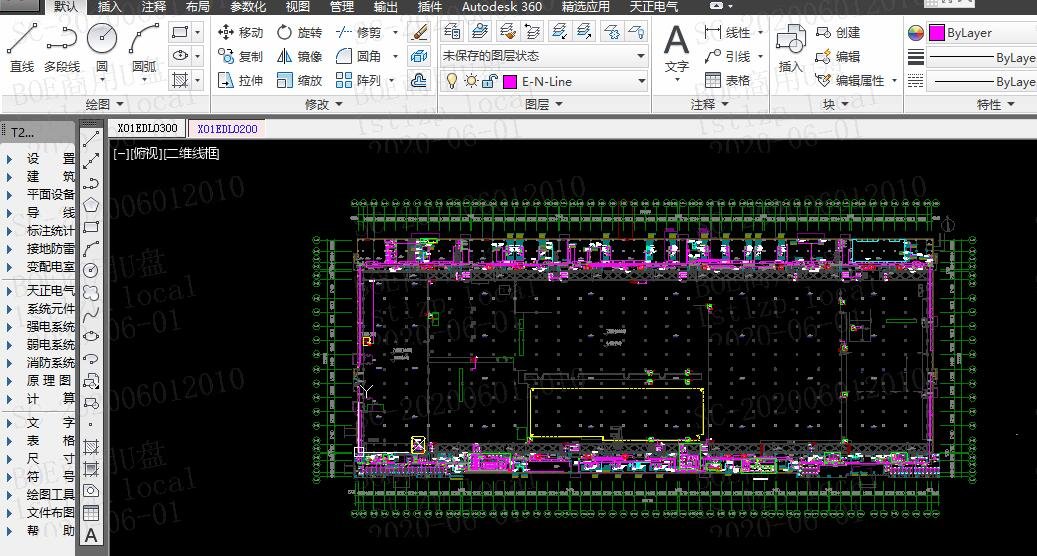Click the explode icon in the modify panel
This screenshot has height=556, width=1037.
pos(419,56)
